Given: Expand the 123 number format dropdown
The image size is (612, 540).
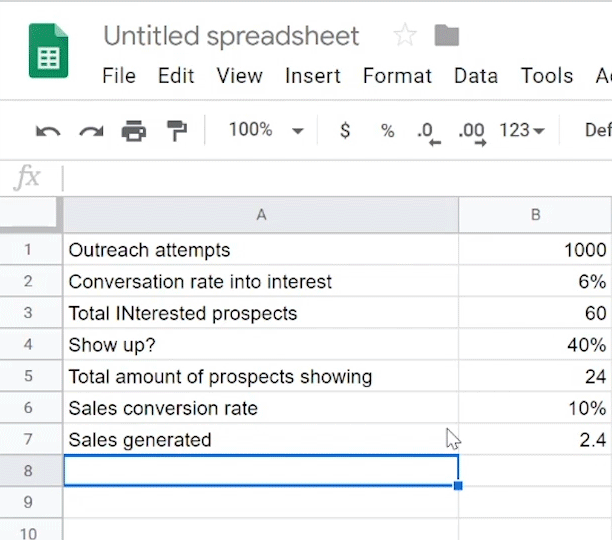Looking at the screenshot, I should tap(522, 131).
